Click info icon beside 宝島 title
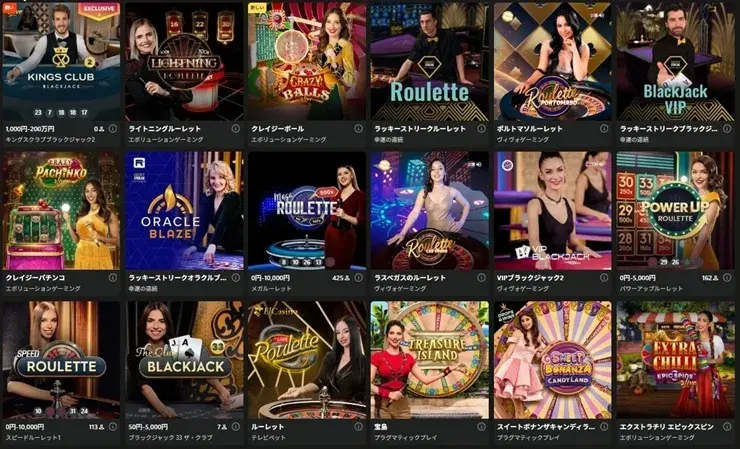Image resolution: width=740 pixels, height=449 pixels. click(x=481, y=427)
